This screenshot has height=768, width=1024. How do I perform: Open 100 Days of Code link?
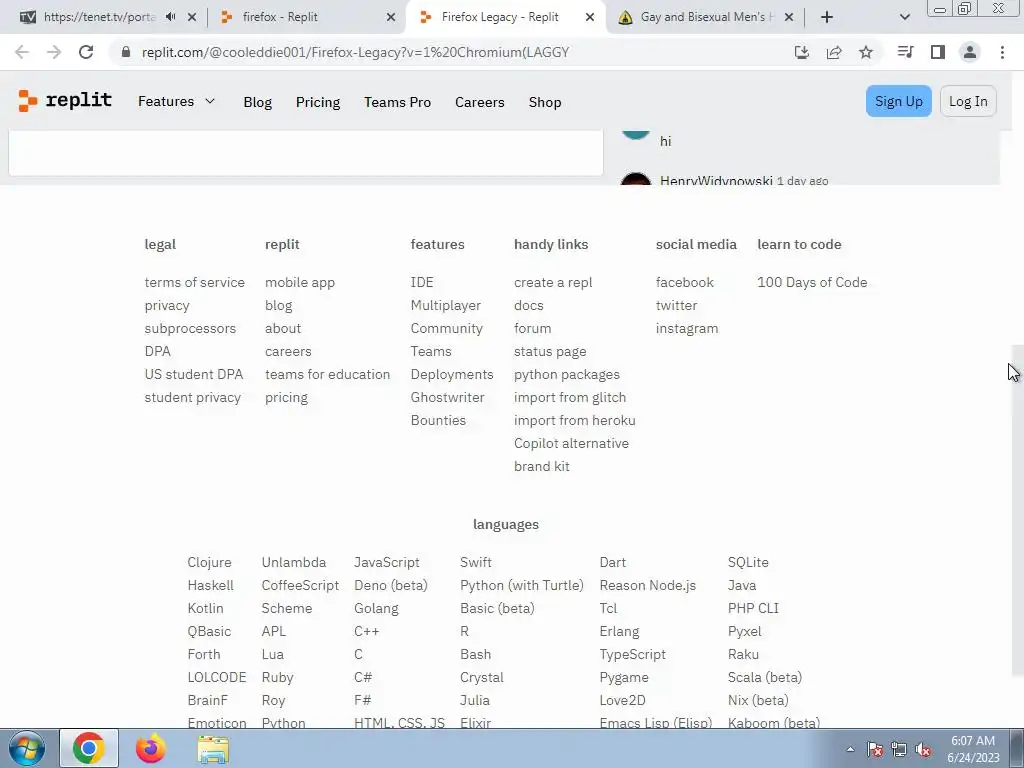tap(812, 282)
